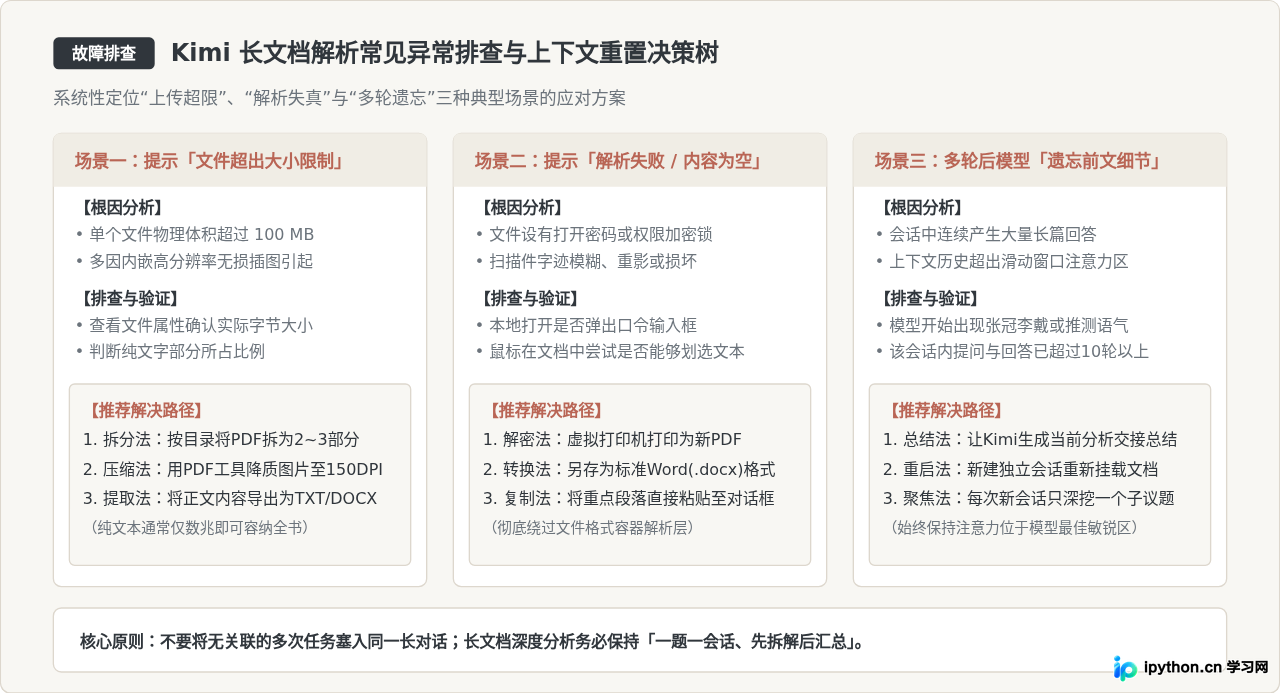Select step 3. 复制法：将重点段落直接粘贴至对话框
The image size is (1280, 694).
point(629,498)
